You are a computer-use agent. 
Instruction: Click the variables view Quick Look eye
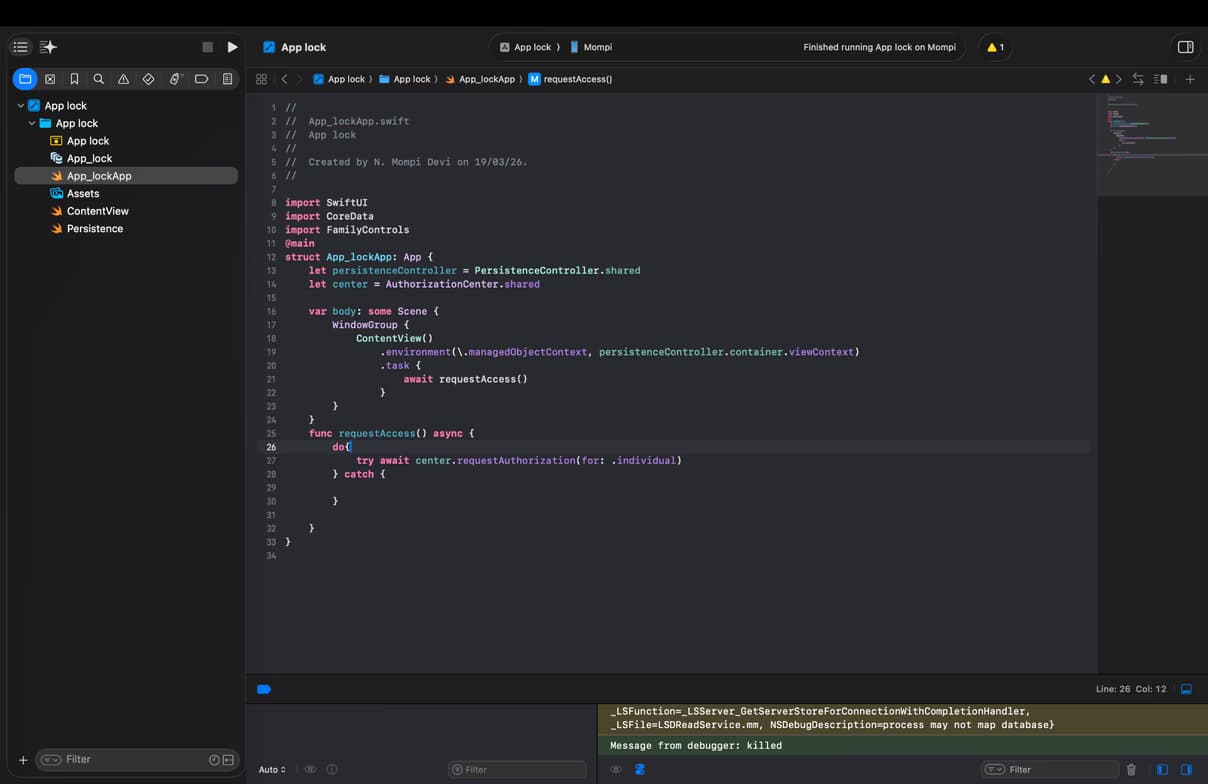point(310,769)
